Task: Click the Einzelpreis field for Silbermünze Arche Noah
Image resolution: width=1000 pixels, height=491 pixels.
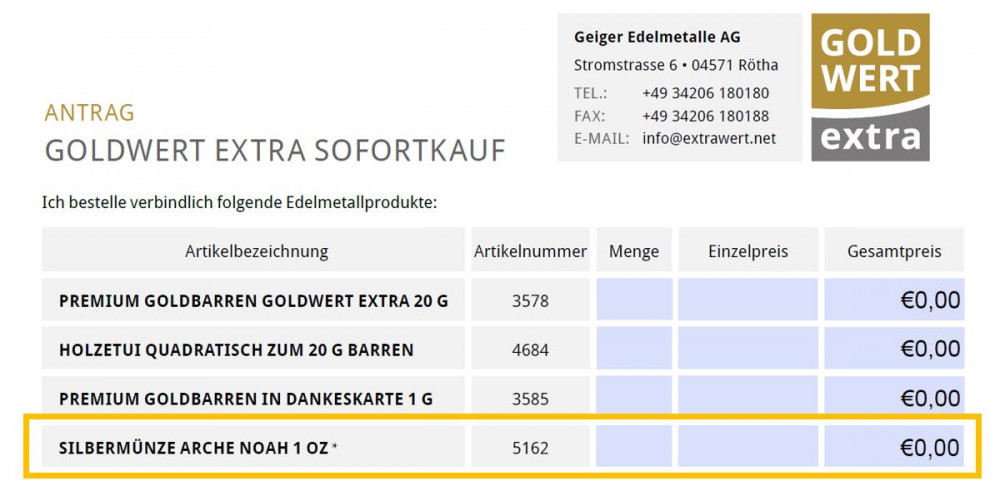Action: coord(747,447)
